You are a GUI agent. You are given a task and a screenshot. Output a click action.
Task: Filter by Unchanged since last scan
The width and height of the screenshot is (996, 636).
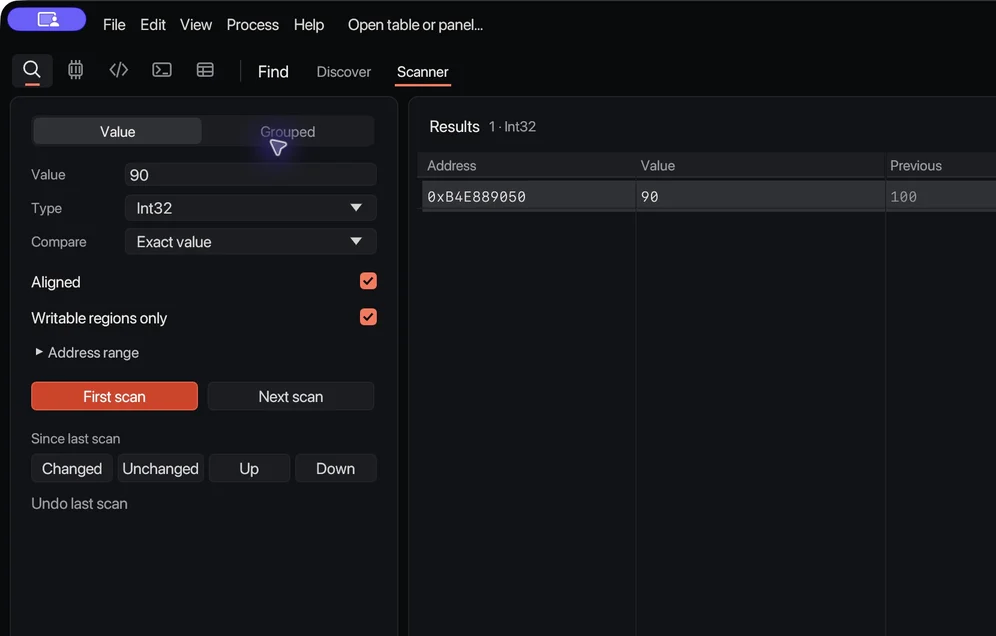pos(161,468)
